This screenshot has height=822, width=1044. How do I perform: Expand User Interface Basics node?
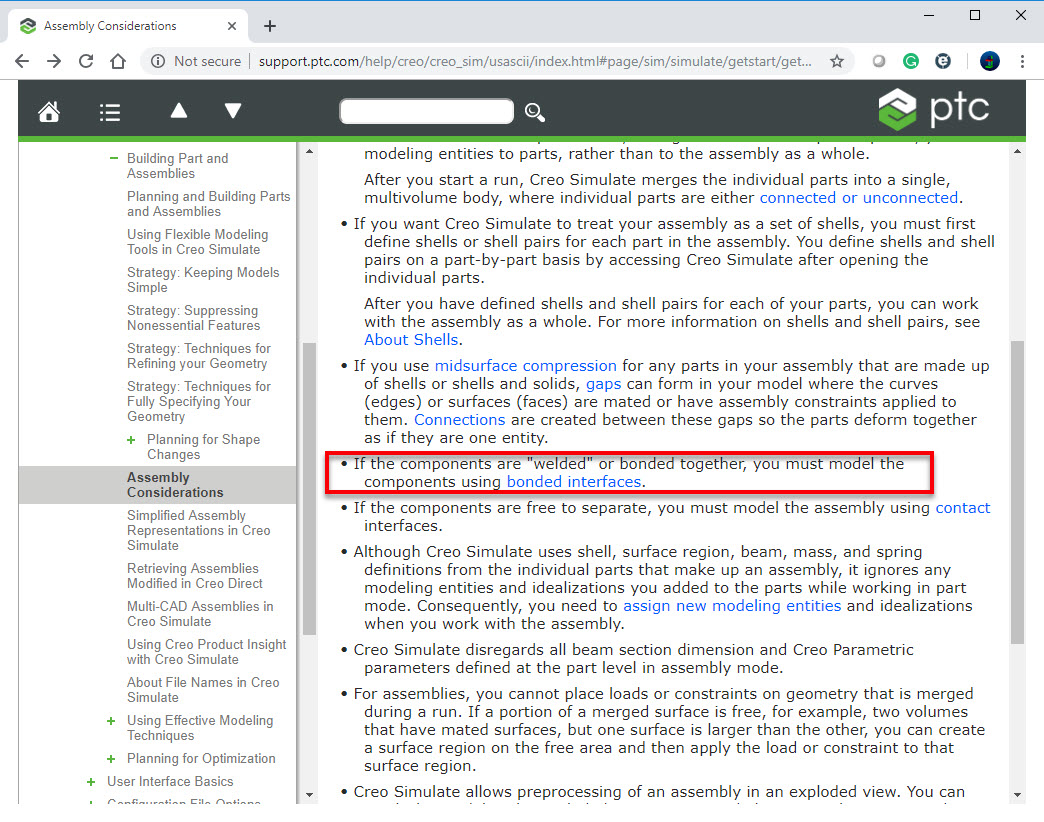[x=91, y=782]
